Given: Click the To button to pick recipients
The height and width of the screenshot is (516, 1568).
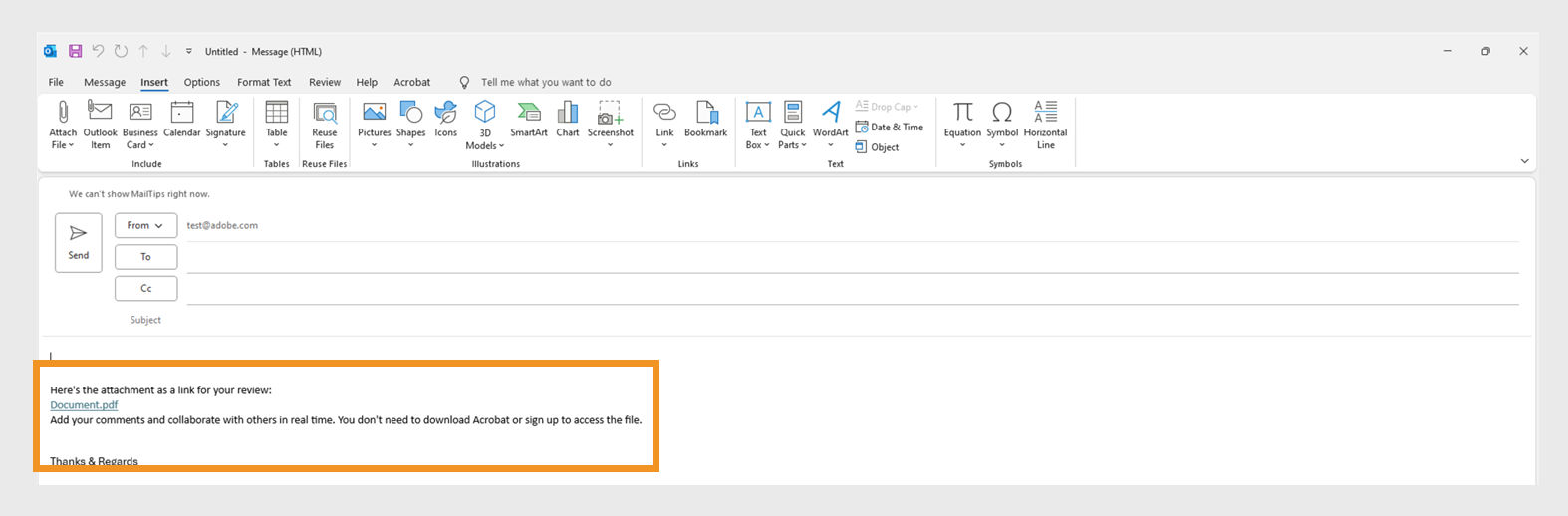Looking at the screenshot, I should coord(145,257).
